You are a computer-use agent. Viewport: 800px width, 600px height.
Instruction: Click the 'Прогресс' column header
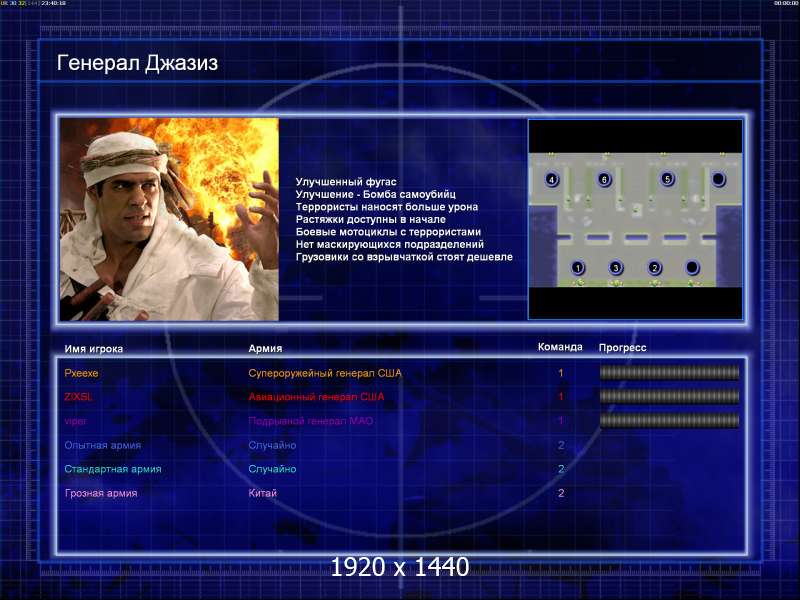(622, 347)
